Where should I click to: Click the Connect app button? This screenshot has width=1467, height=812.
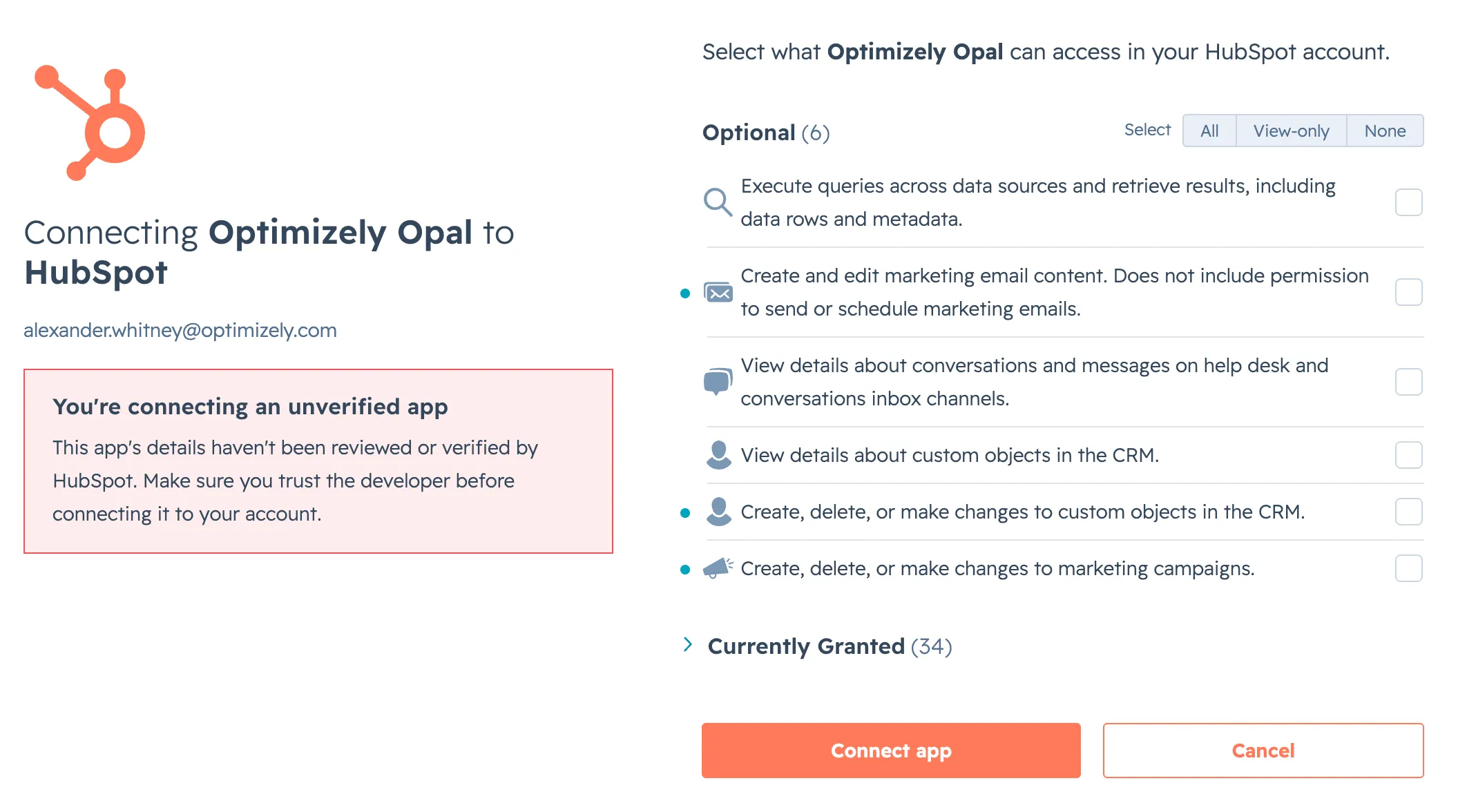[x=891, y=751]
